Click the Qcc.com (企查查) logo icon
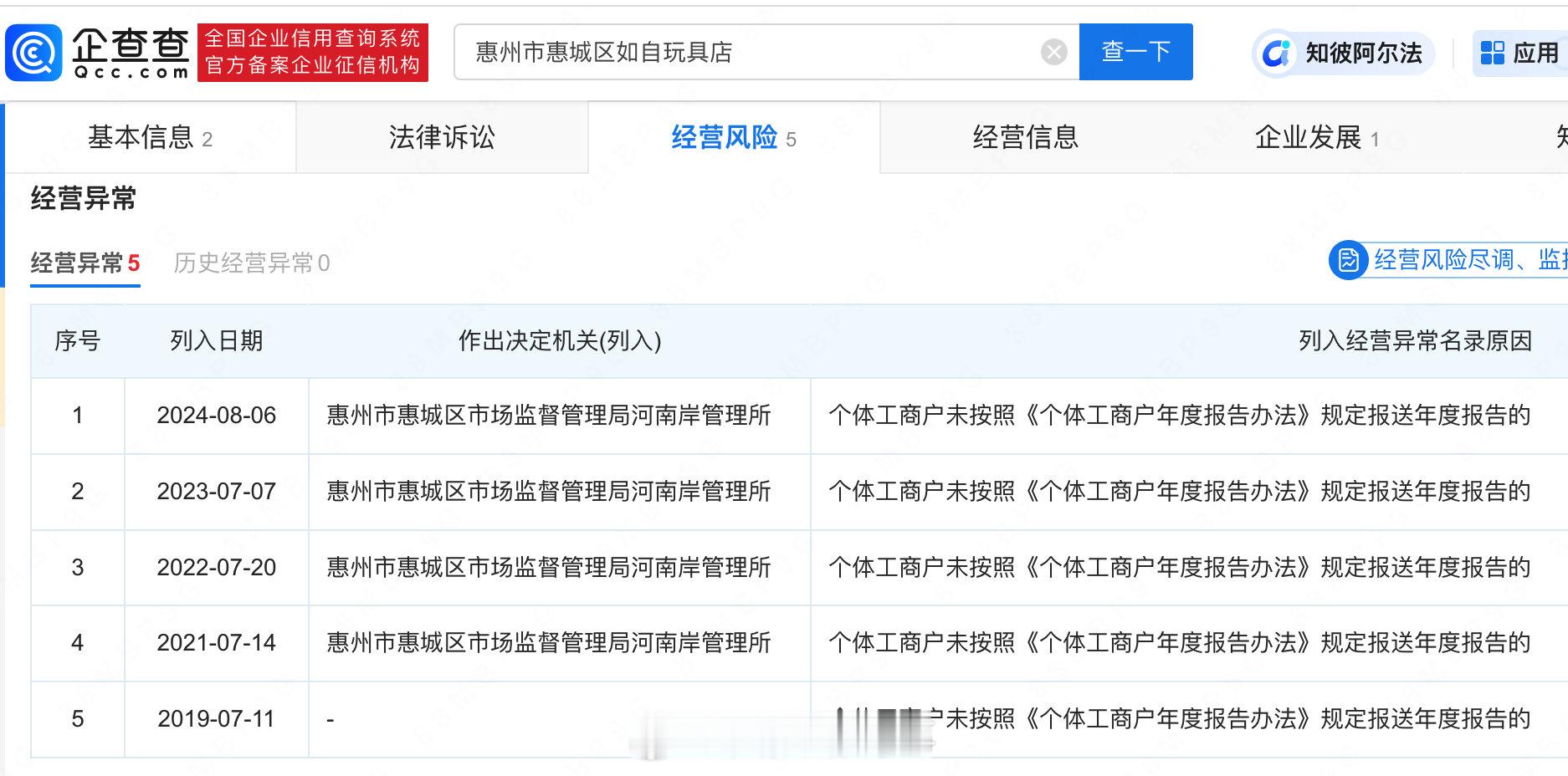 (34, 53)
